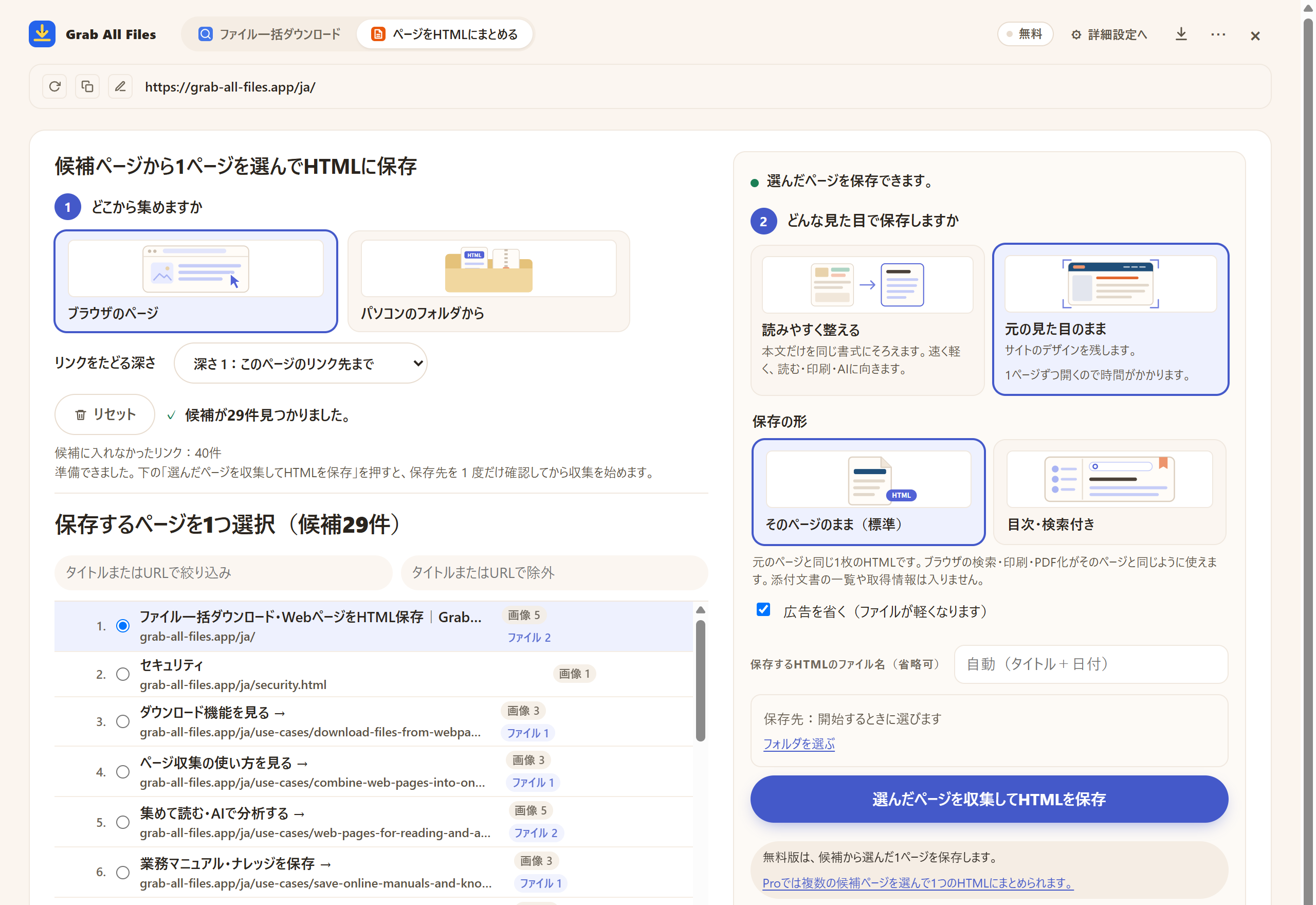Image resolution: width=1316 pixels, height=905 pixels.
Task: Focus the タイトルまたはURLで除外 exclude field
Action: pyautogui.click(x=554, y=573)
